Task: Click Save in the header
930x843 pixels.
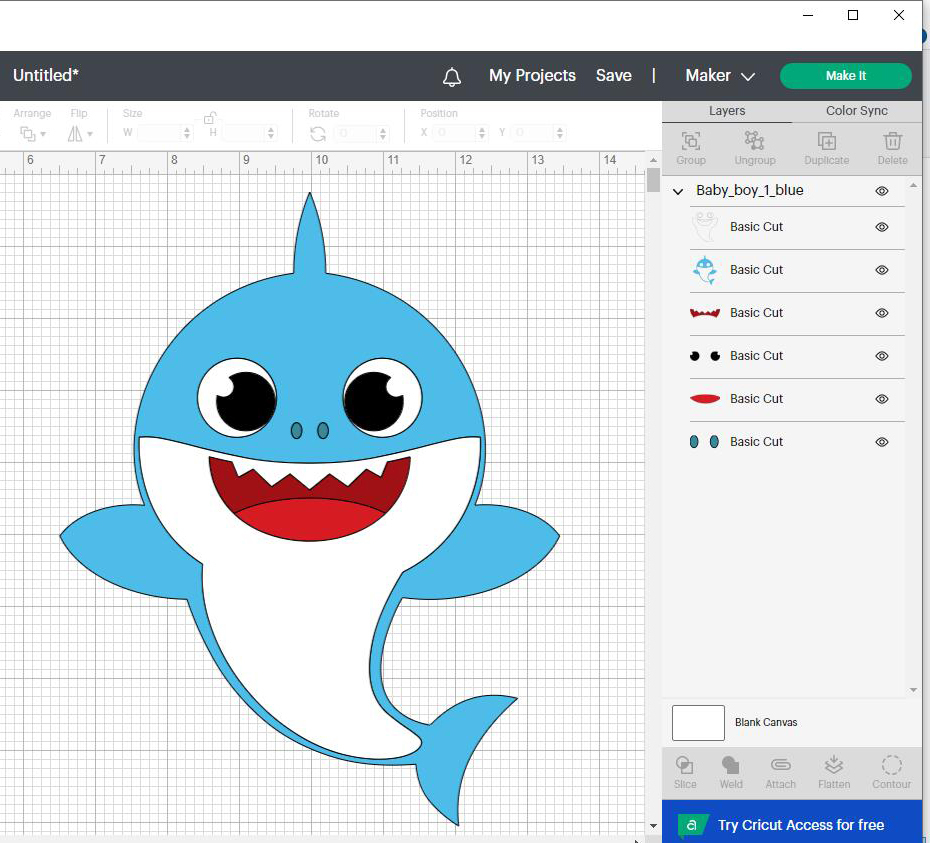Action: coord(614,76)
